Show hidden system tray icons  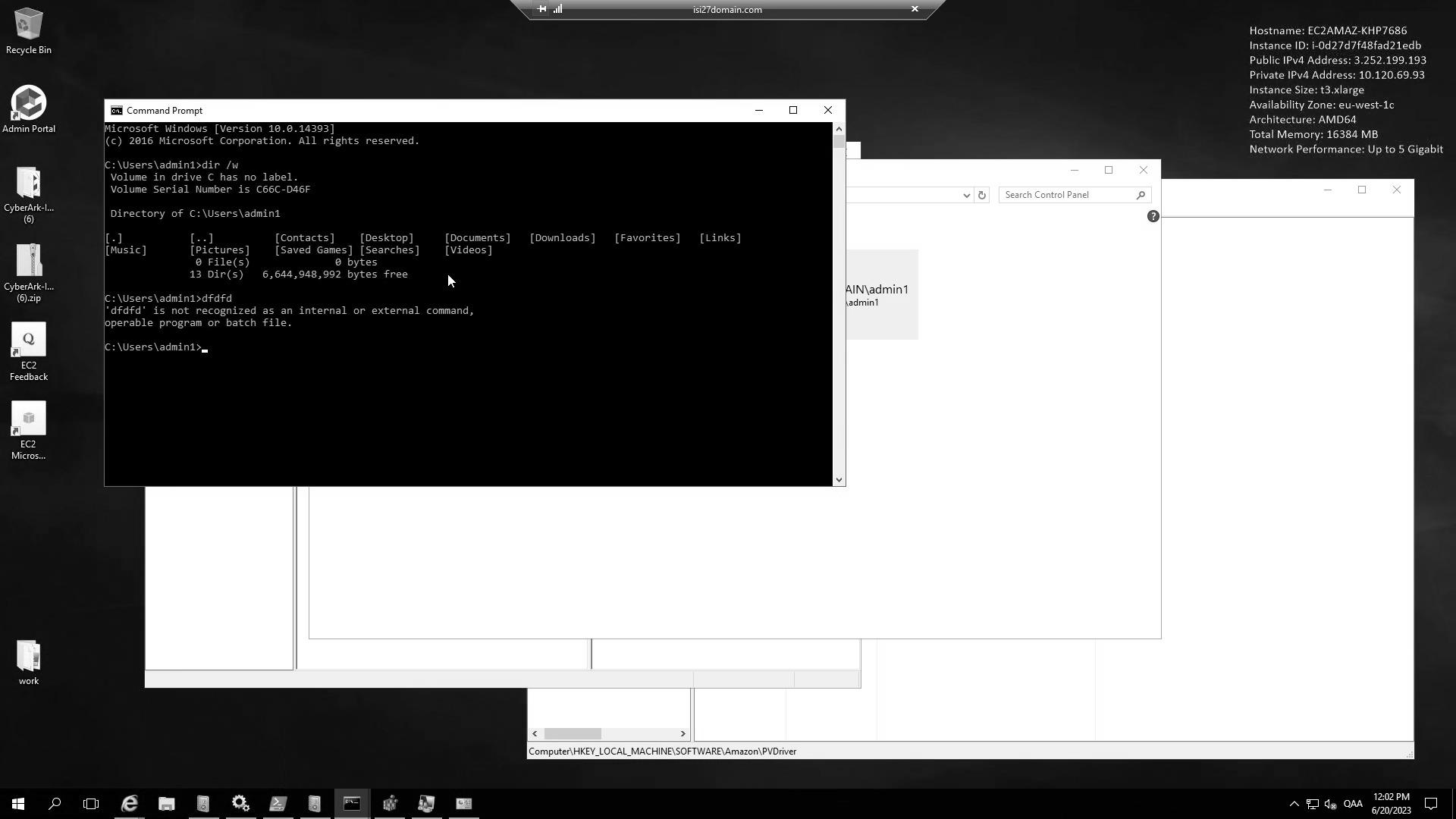coord(1294,804)
